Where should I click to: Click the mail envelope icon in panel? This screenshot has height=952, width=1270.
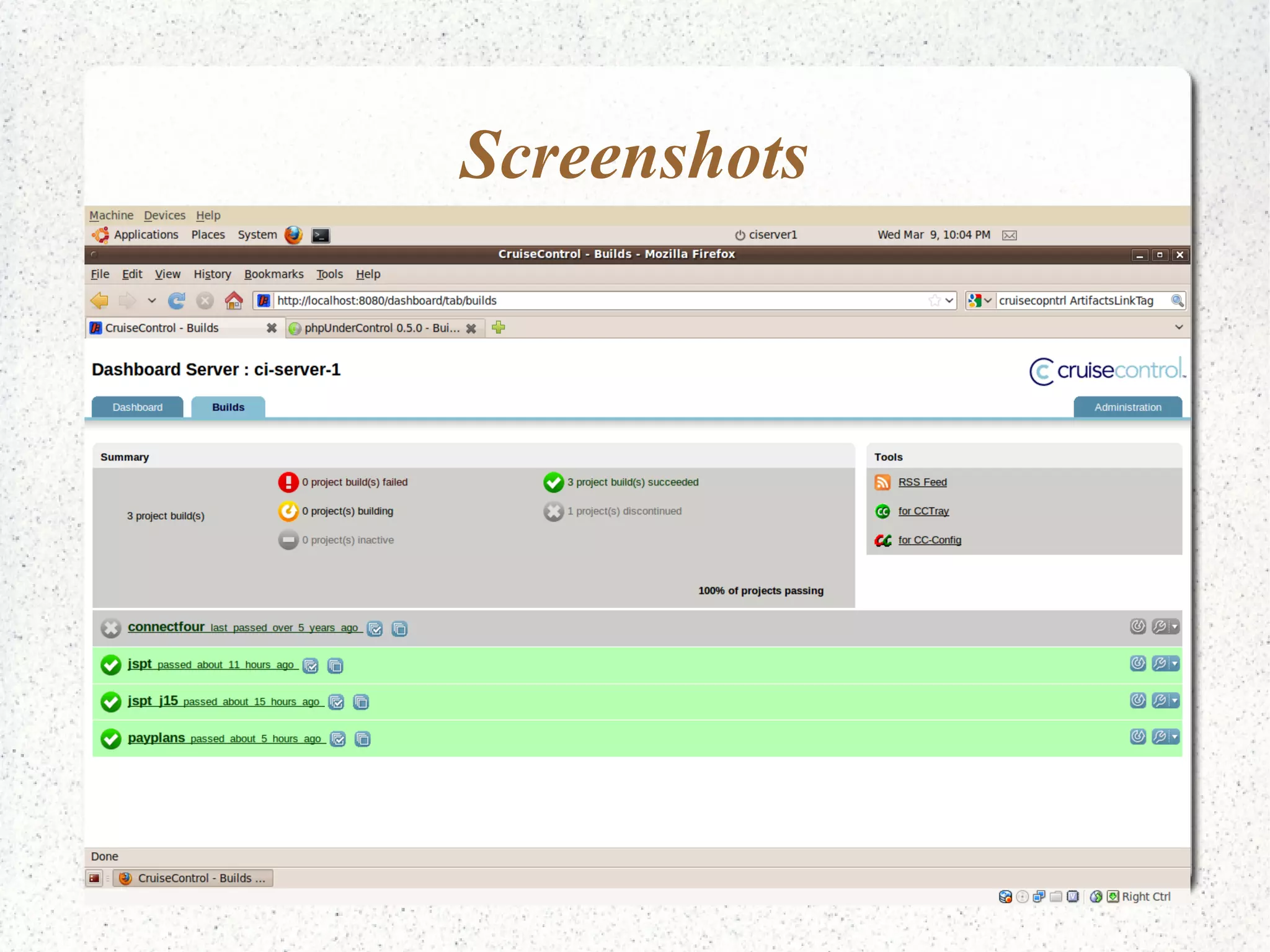[1010, 236]
